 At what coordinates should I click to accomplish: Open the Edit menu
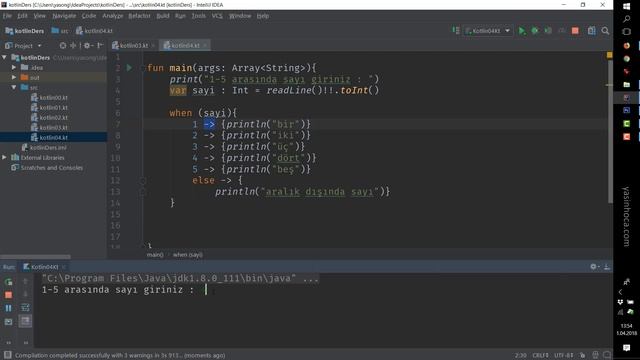tap(22, 16)
